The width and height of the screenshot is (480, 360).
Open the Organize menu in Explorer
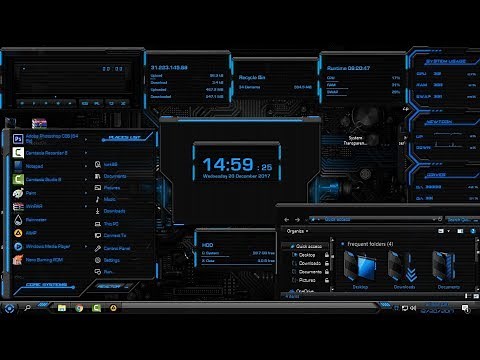(x=297, y=231)
